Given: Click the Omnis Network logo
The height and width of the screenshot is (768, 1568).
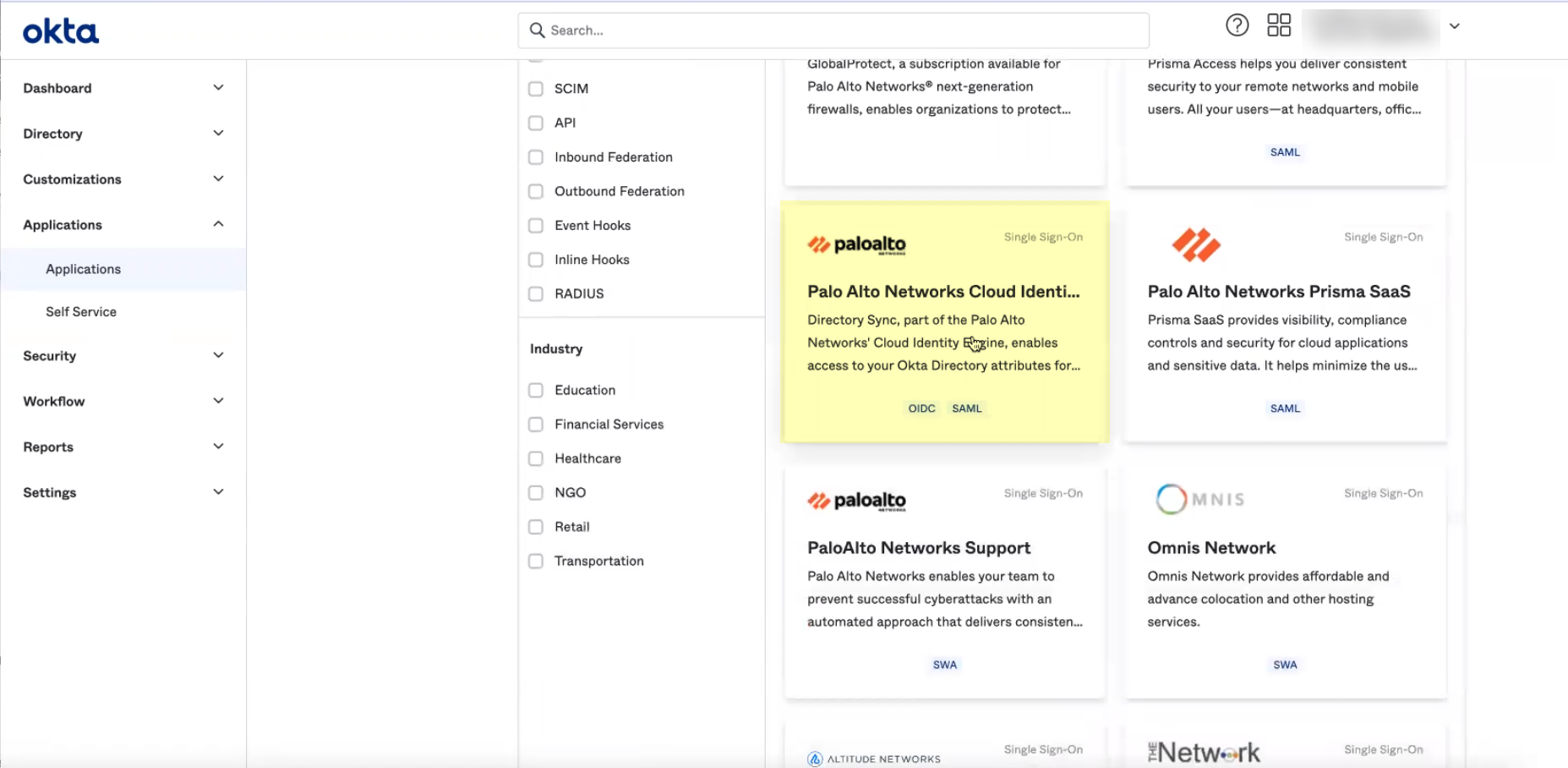Looking at the screenshot, I should (x=1200, y=499).
